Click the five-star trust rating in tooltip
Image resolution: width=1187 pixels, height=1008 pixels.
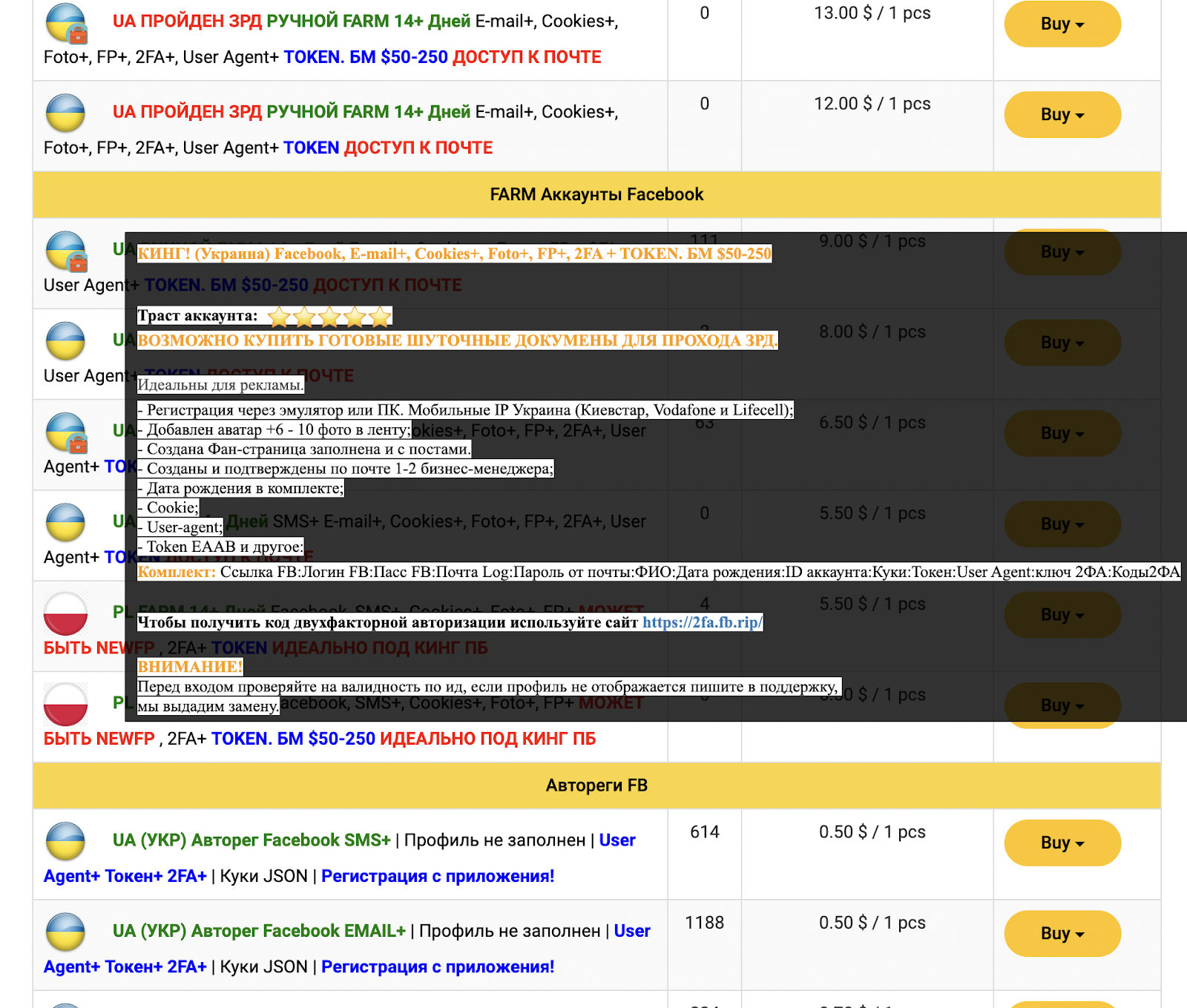(329, 317)
